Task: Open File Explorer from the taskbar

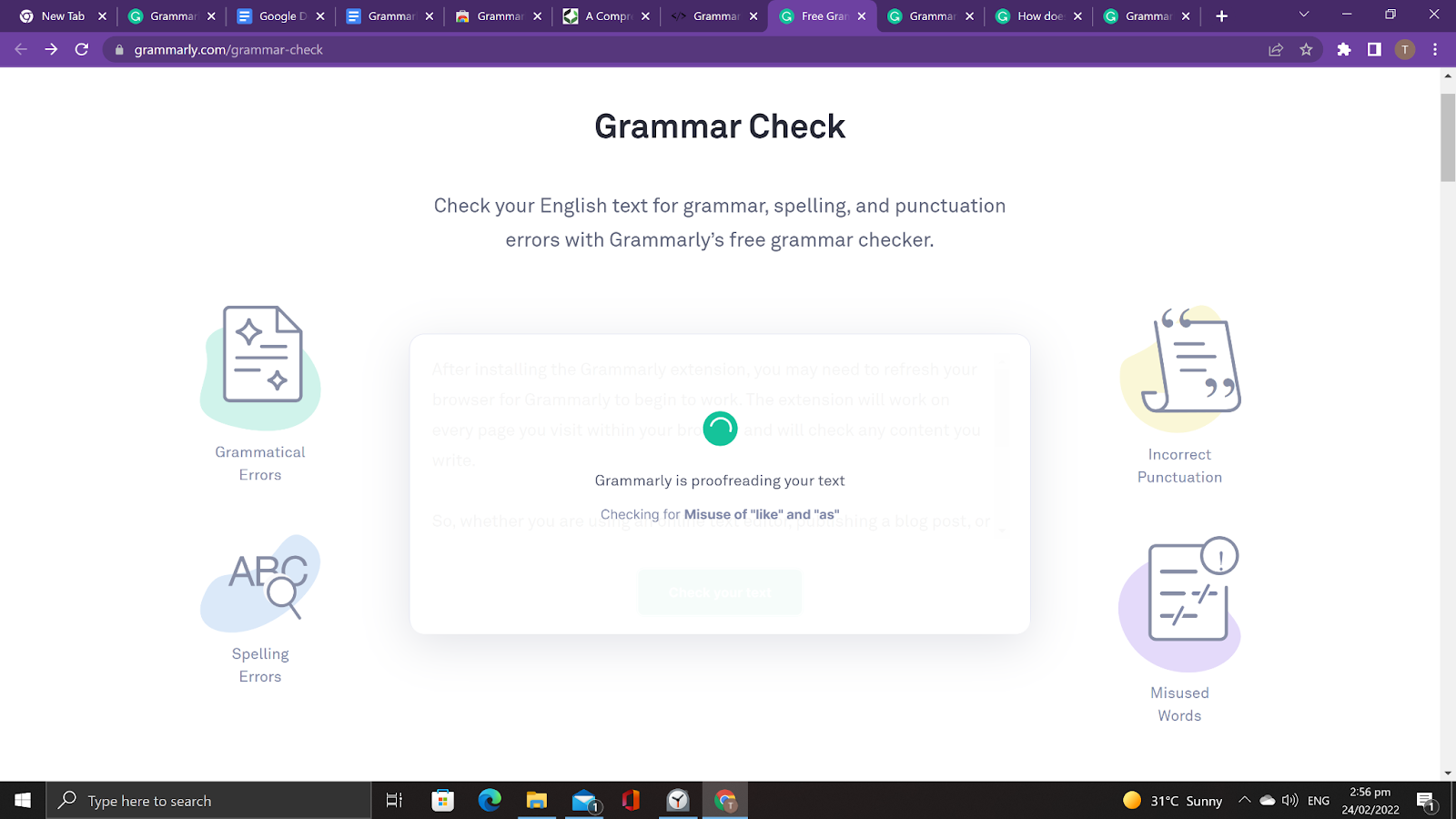Action: (537, 801)
